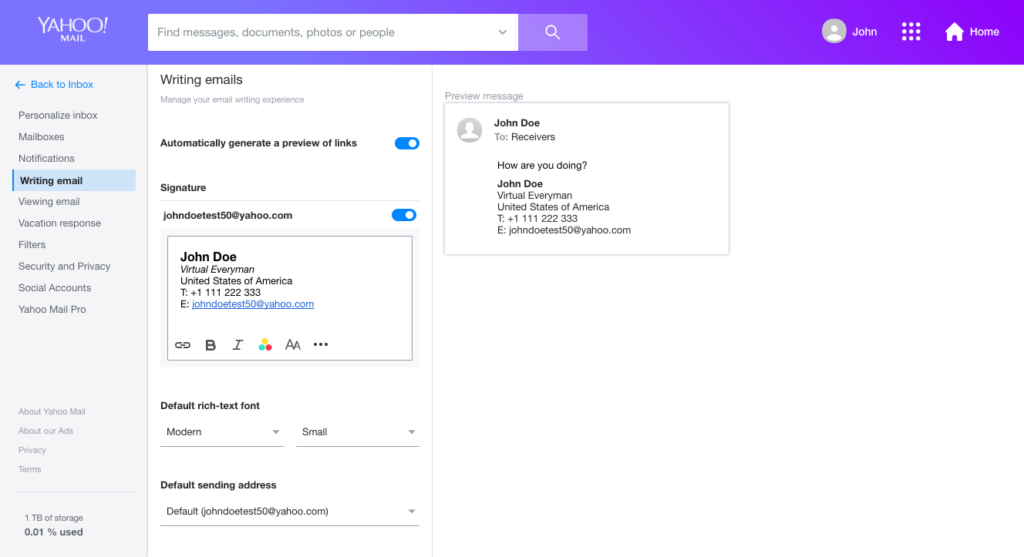Open the Small font size dropdown

357,432
